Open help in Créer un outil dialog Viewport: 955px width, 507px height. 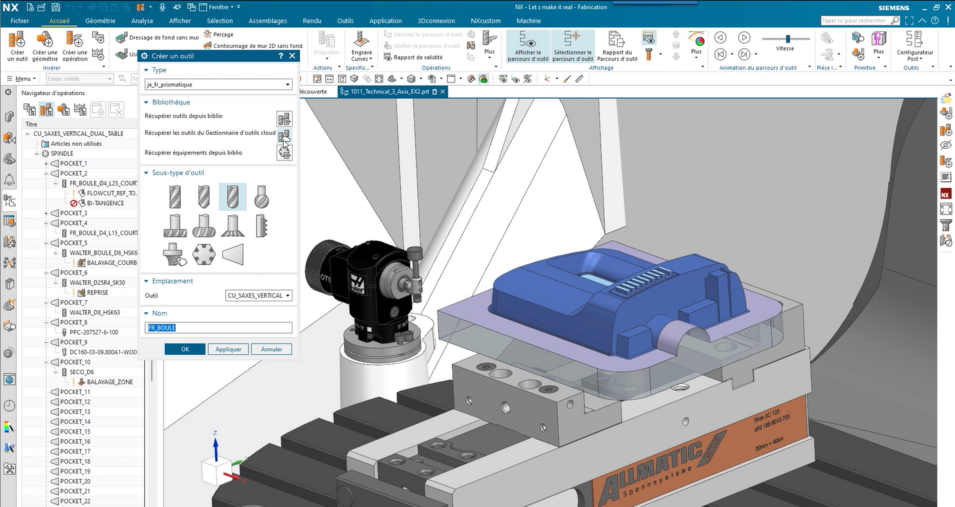coord(281,55)
